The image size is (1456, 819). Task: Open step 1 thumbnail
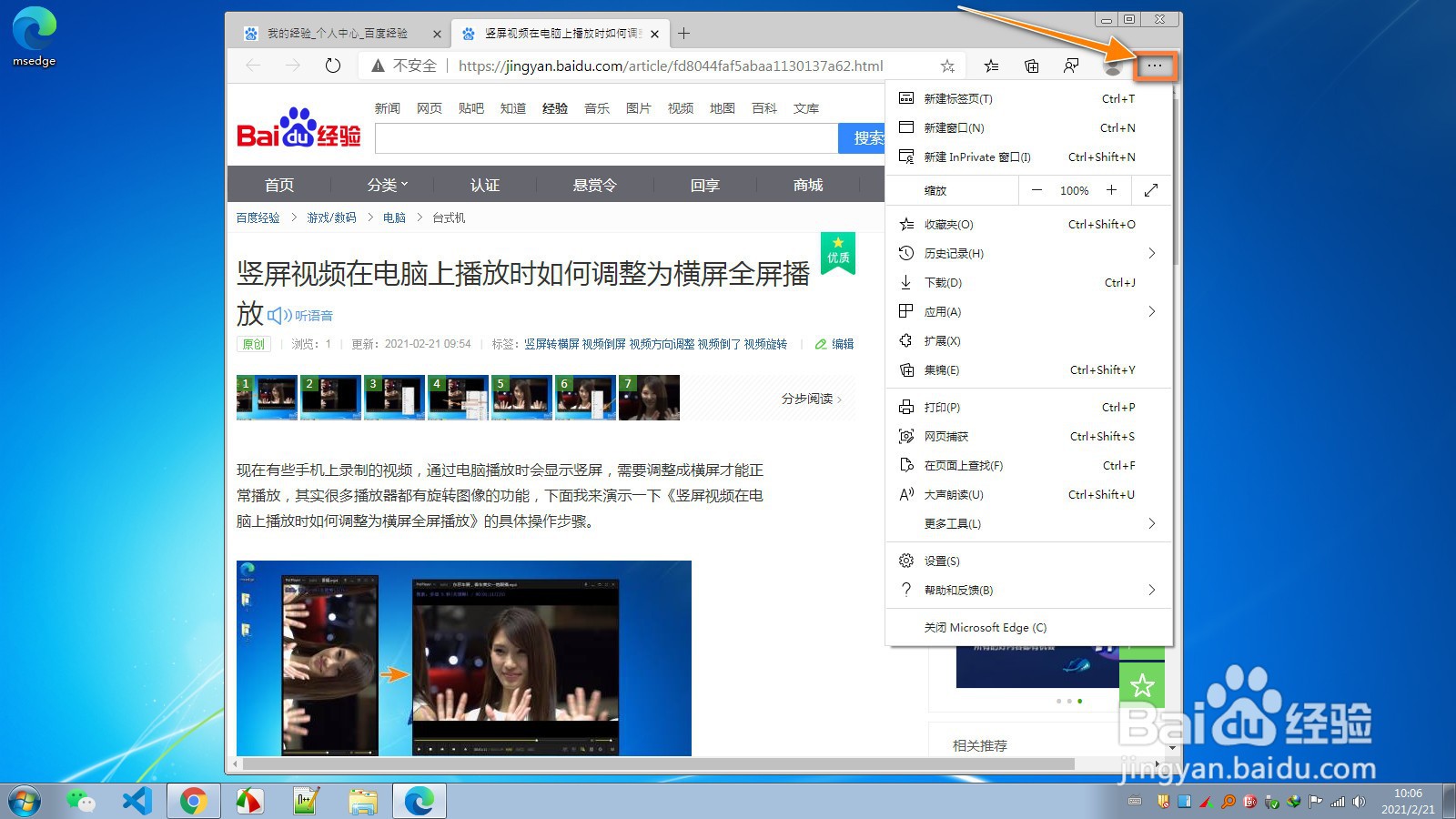pyautogui.click(x=267, y=398)
